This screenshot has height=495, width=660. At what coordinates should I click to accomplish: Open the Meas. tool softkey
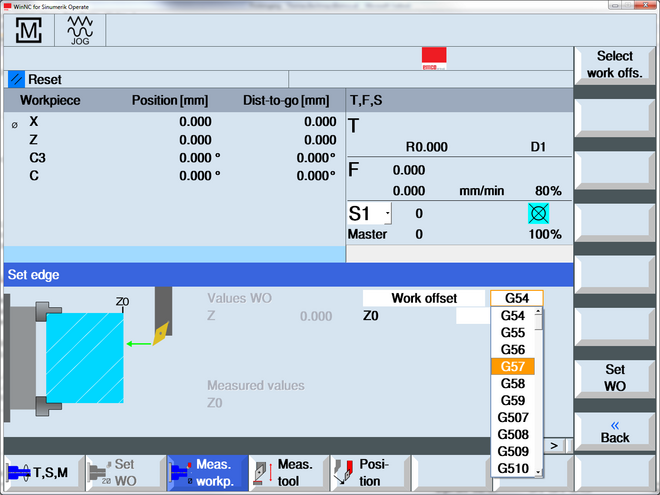pos(287,472)
